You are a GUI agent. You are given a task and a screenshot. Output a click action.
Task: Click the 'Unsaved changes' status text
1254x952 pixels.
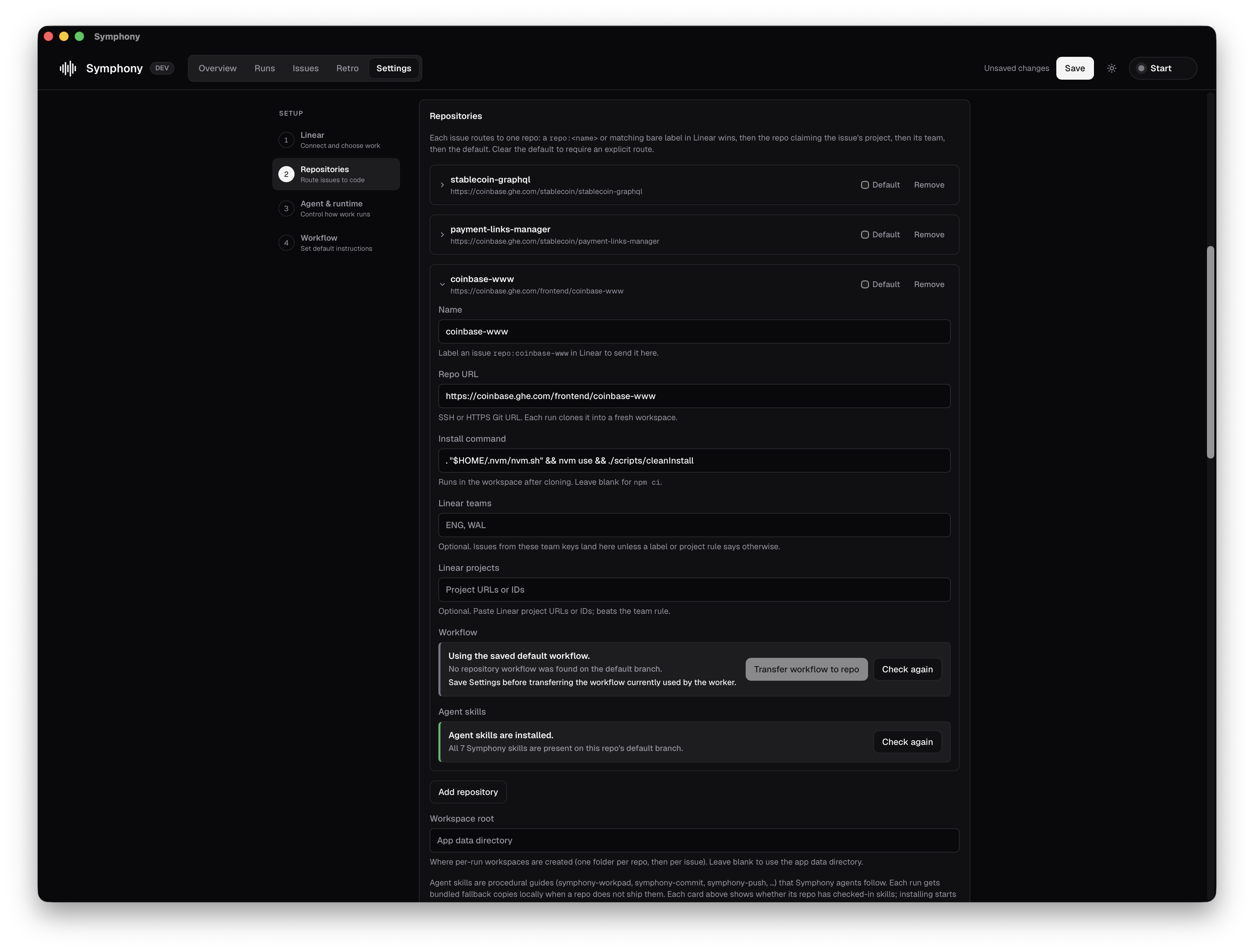[1016, 68]
